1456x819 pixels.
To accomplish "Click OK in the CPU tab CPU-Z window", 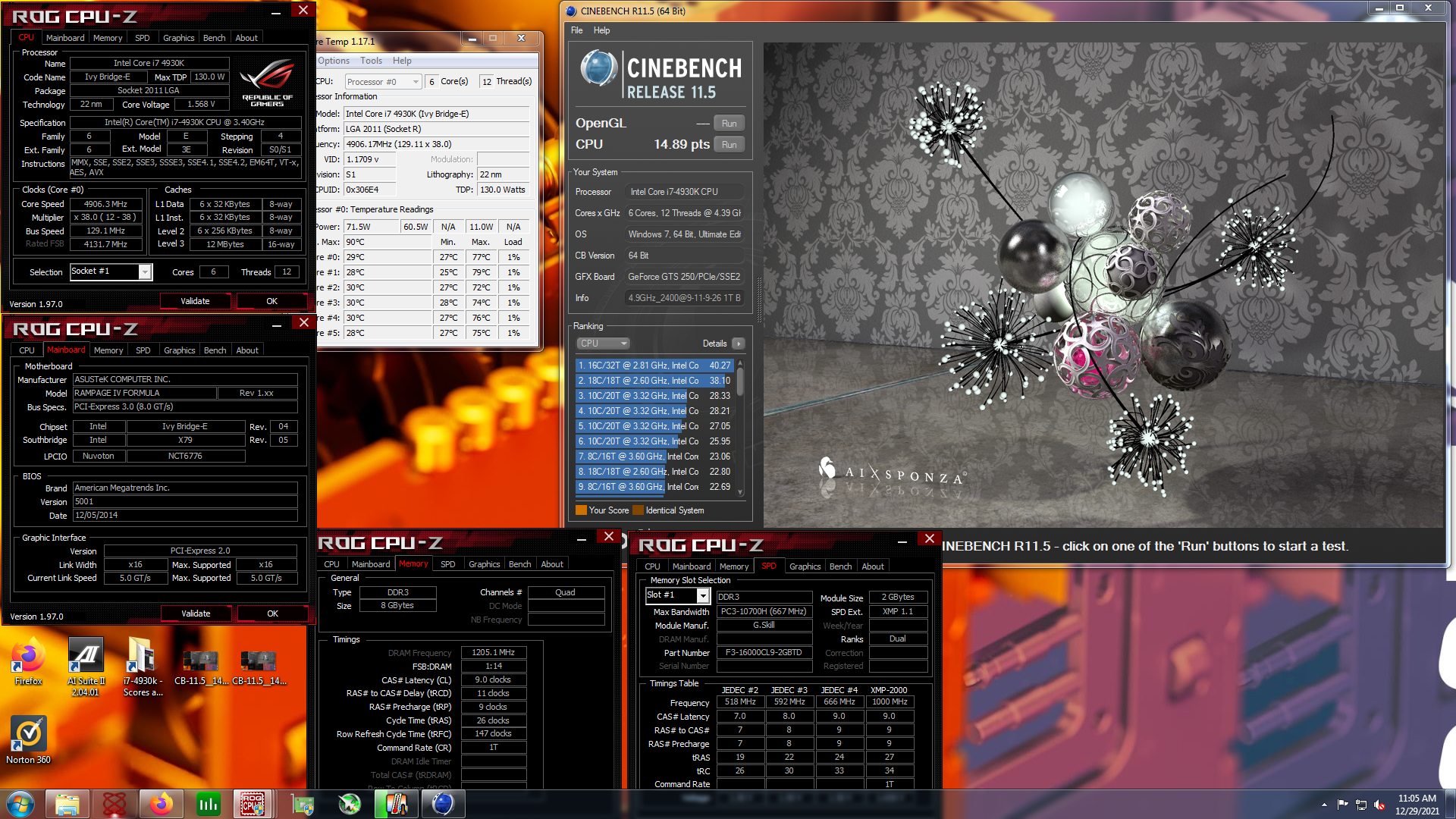I will (271, 301).
